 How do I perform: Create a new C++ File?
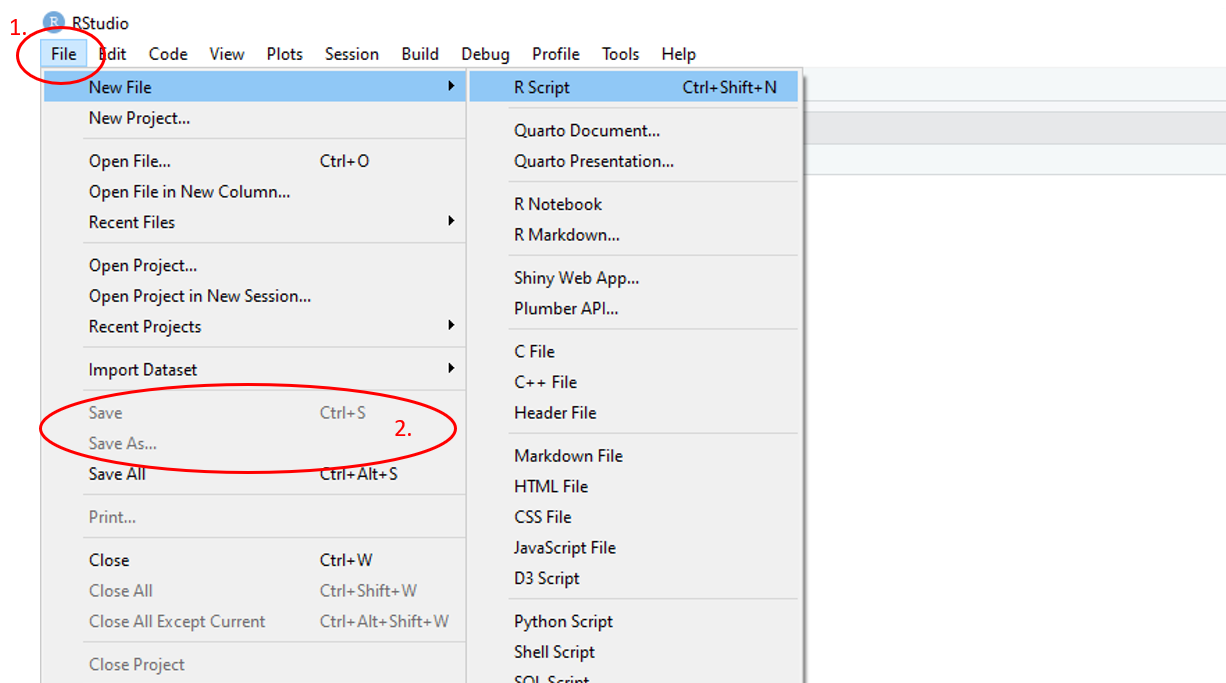click(x=634, y=382)
